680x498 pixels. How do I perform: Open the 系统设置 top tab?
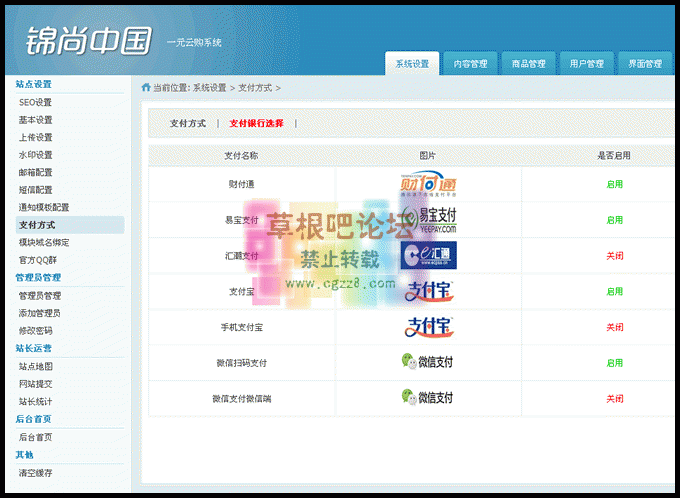pyautogui.click(x=412, y=64)
